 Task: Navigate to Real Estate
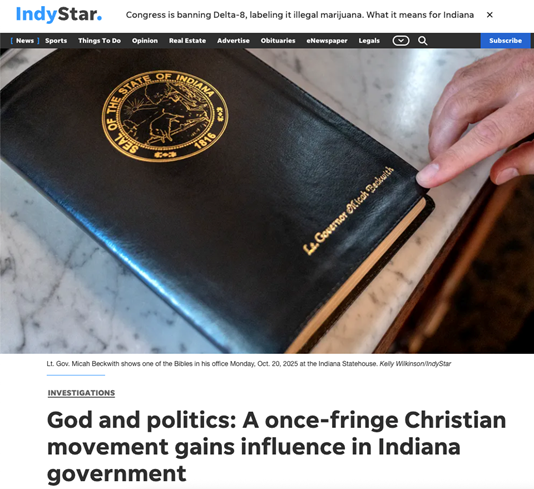(187, 41)
